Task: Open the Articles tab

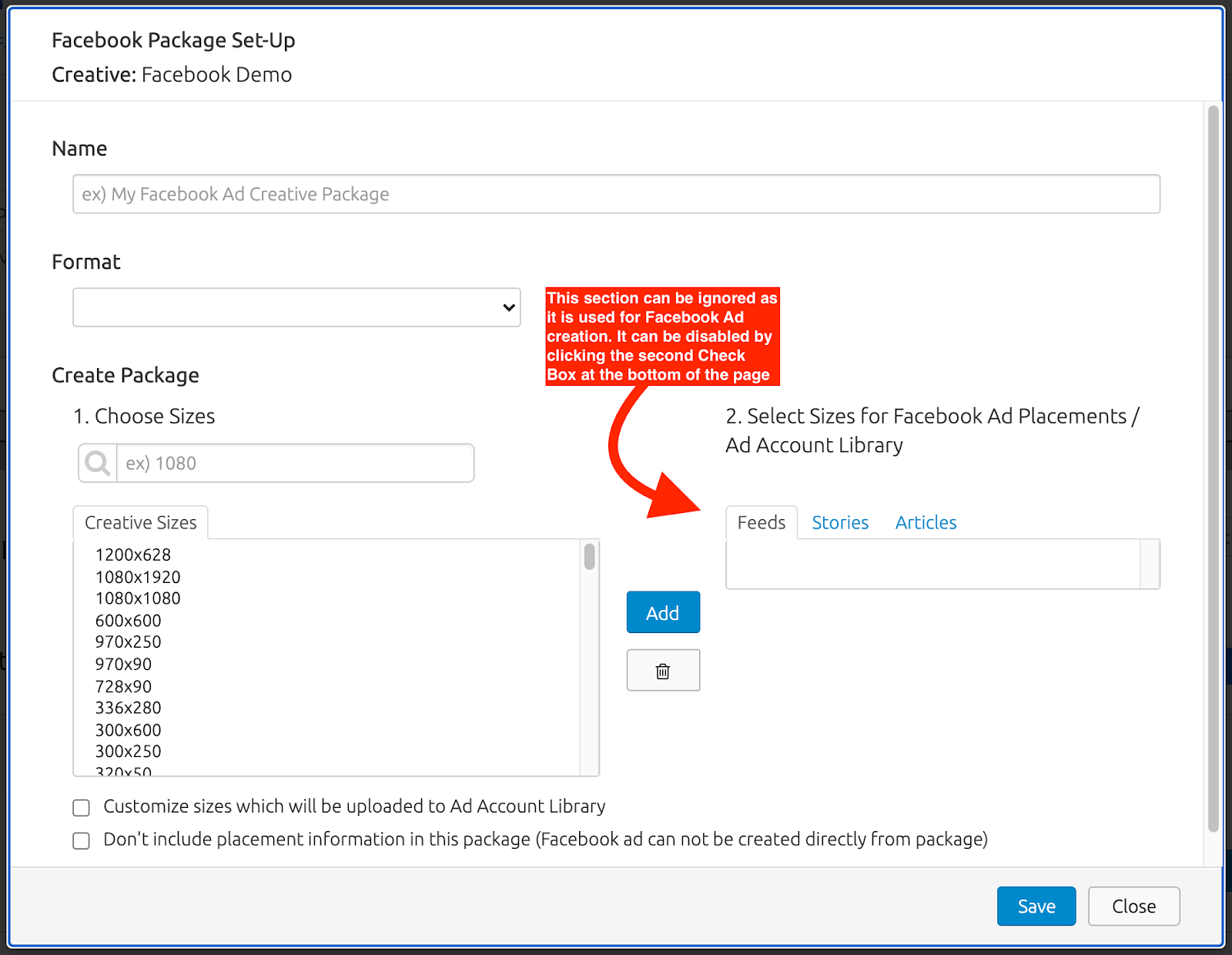Action: (926, 523)
